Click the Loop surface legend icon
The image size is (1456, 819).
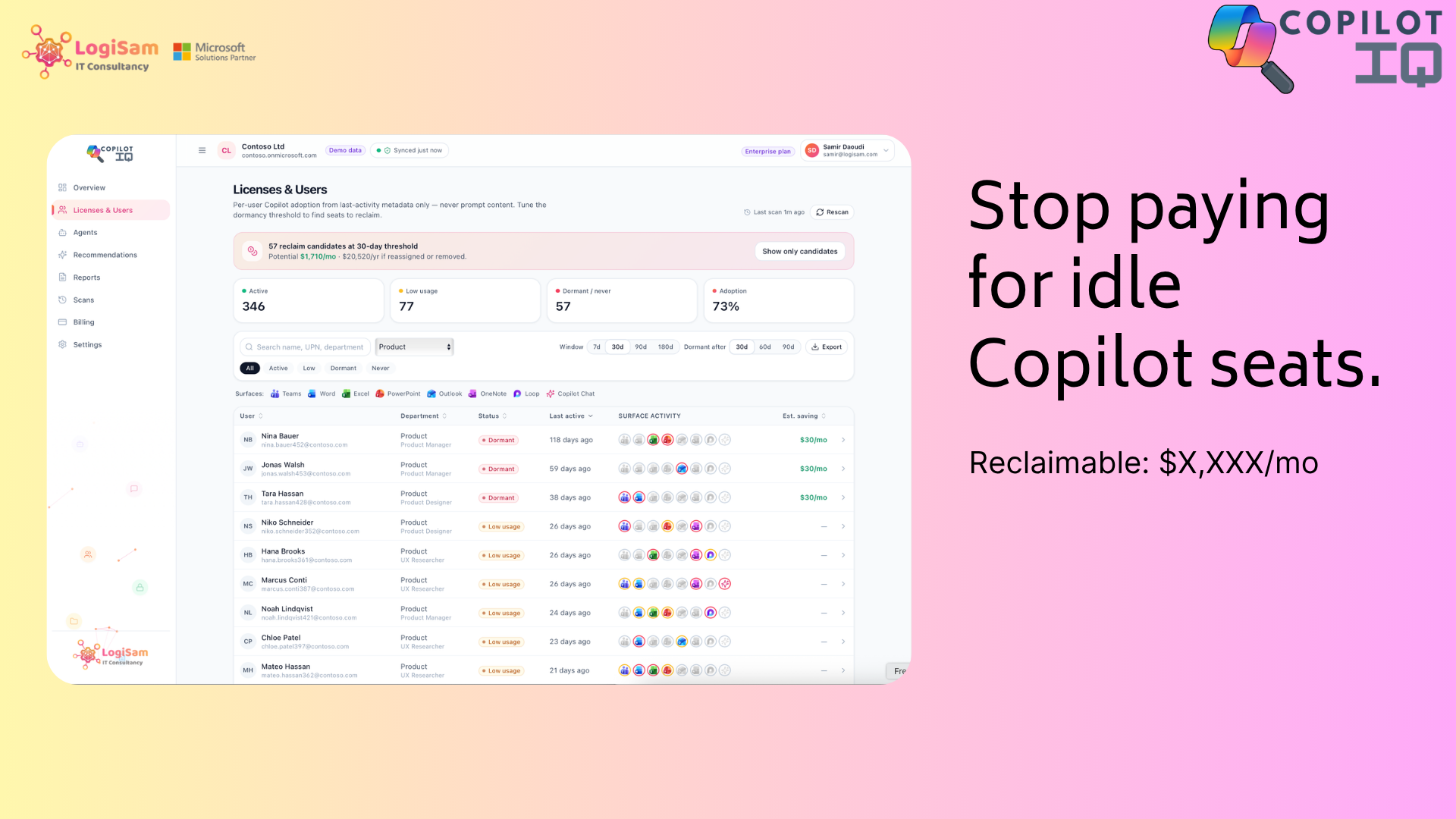(x=517, y=394)
